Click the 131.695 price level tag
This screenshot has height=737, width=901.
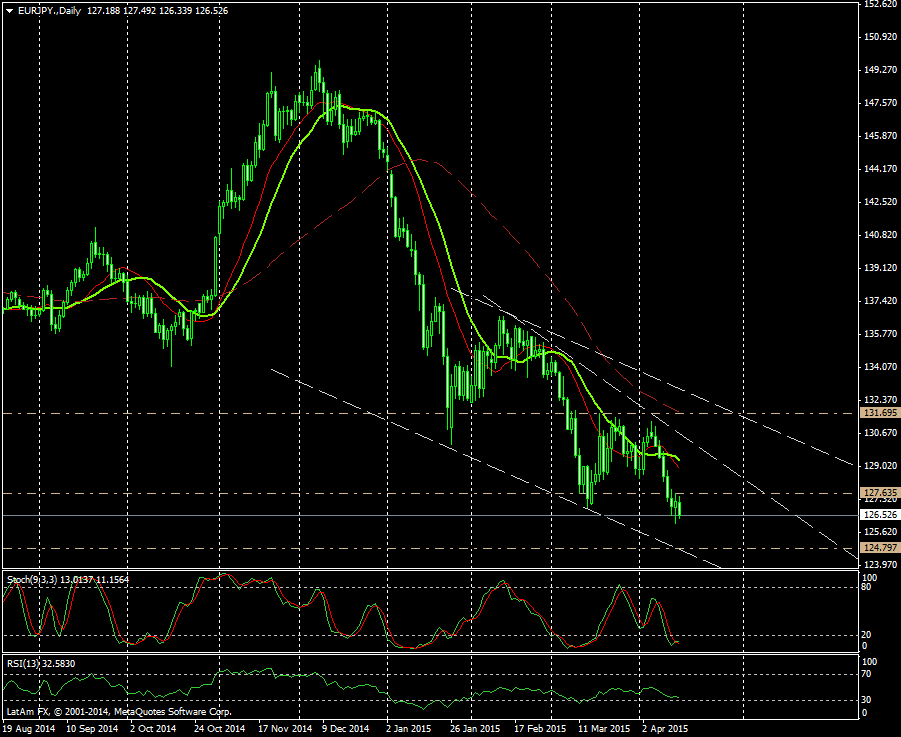pyautogui.click(x=878, y=412)
